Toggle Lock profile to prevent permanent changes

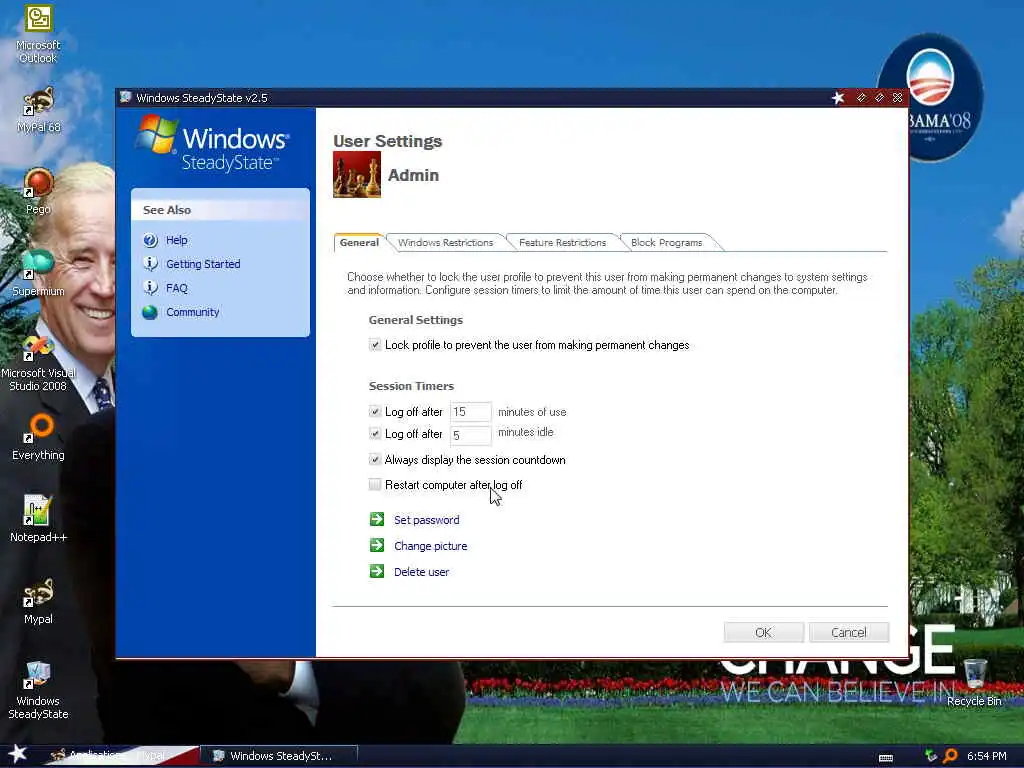[x=374, y=345]
